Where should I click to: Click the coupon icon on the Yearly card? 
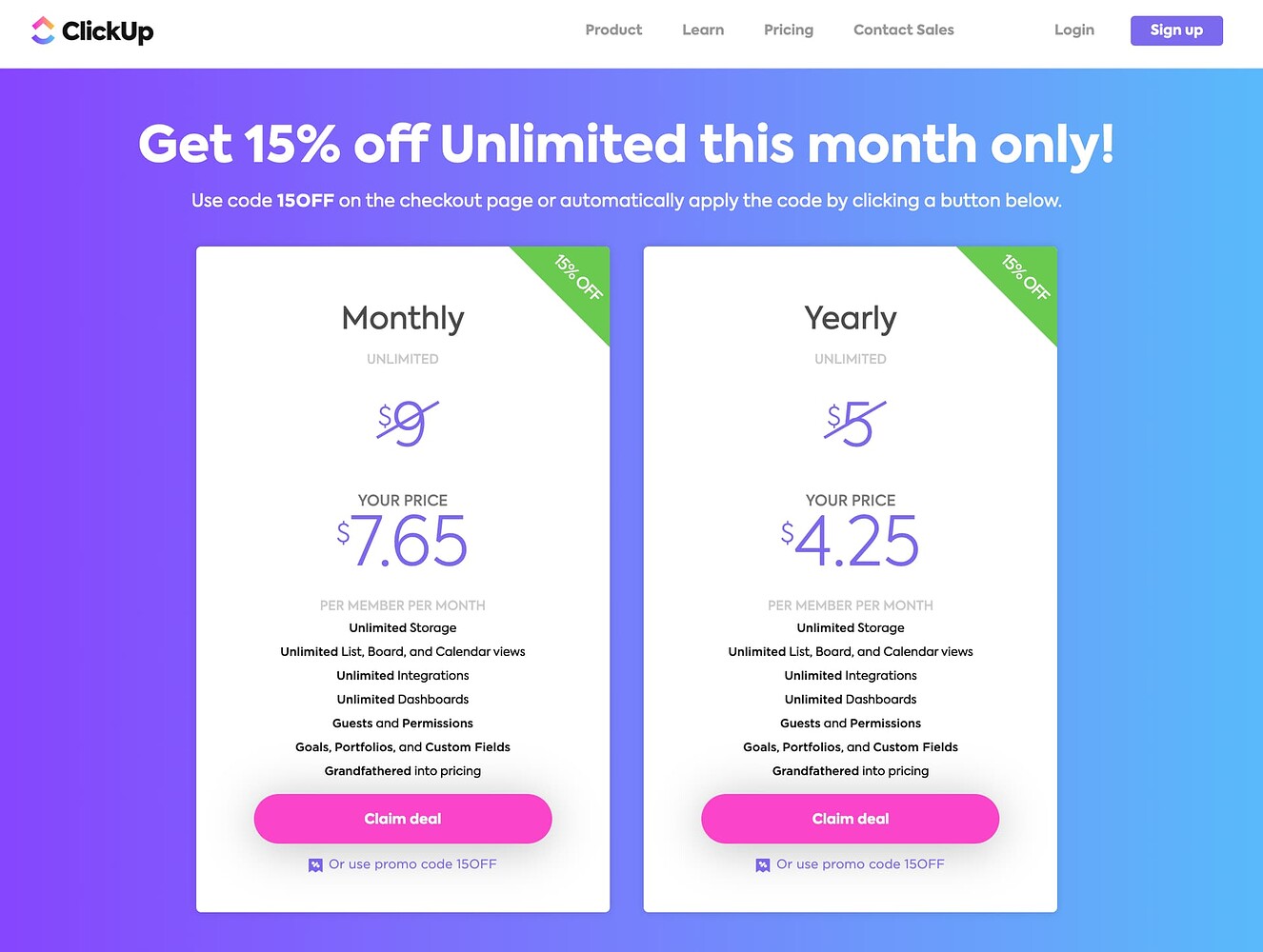(x=763, y=864)
